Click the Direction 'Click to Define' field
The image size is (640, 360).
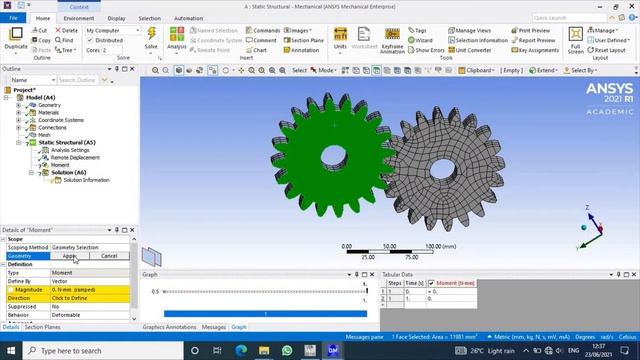tap(90, 298)
